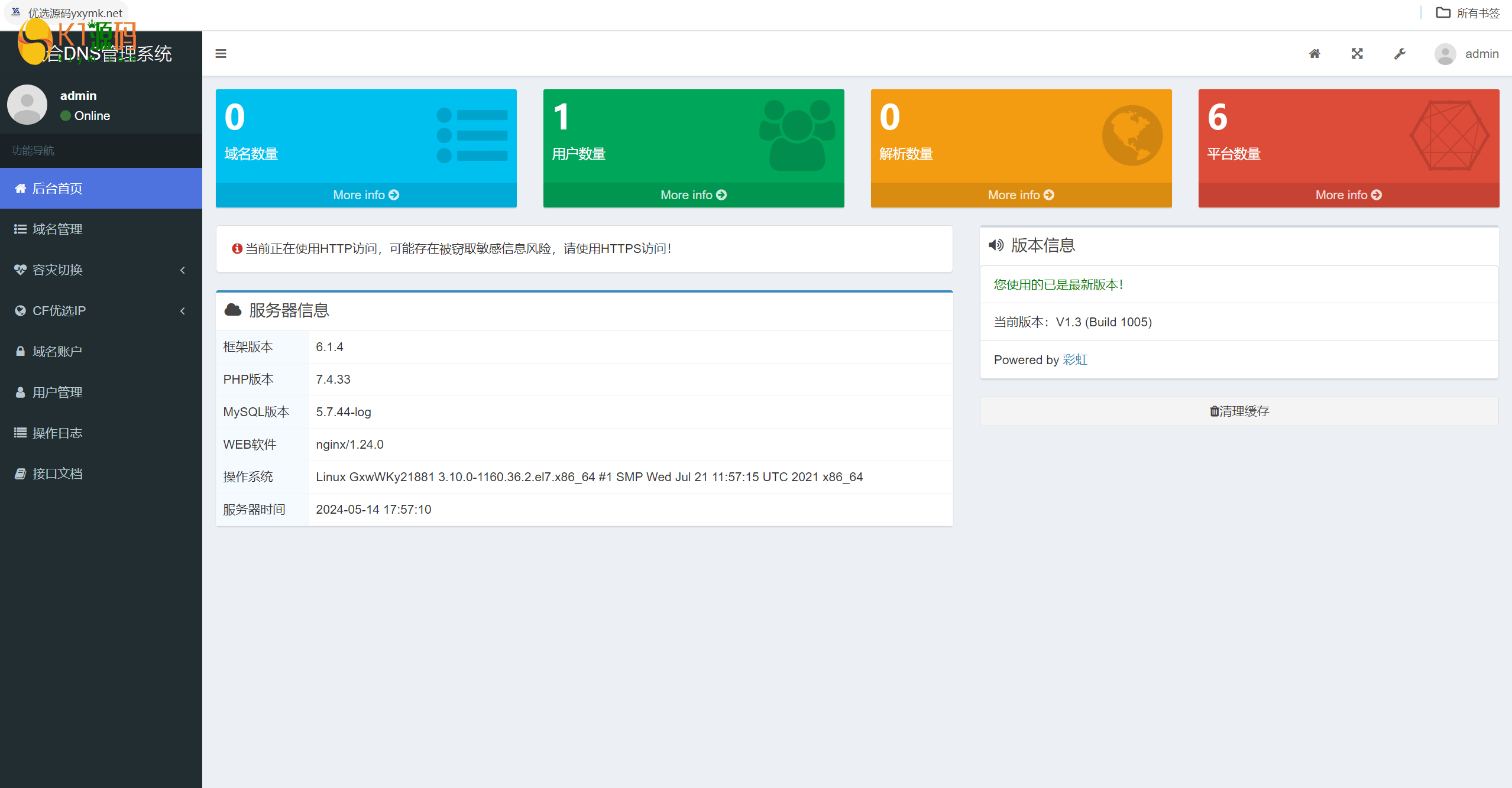Viewport: 1512px width, 788px height.
Task: Open 操作日志 list icon entry
Action: pyautogui.click(x=57, y=433)
